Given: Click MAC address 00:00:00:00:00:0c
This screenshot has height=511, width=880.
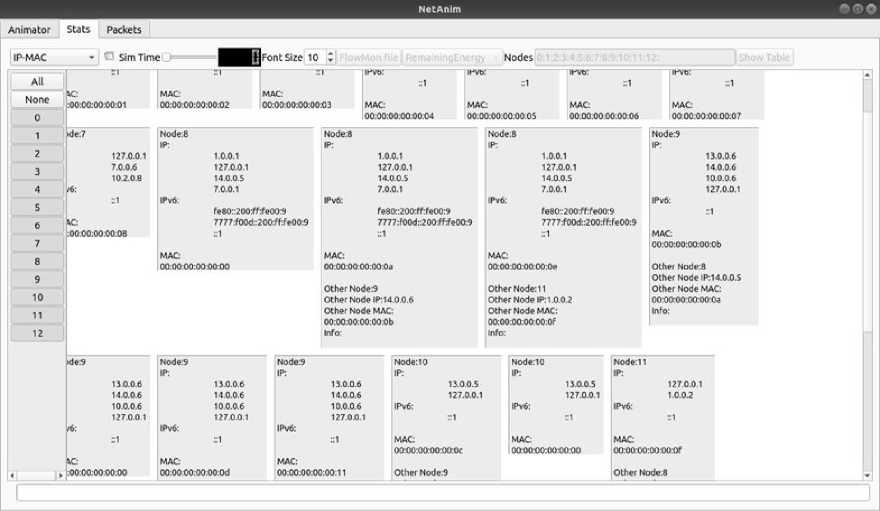Looking at the screenshot, I should [428, 450].
